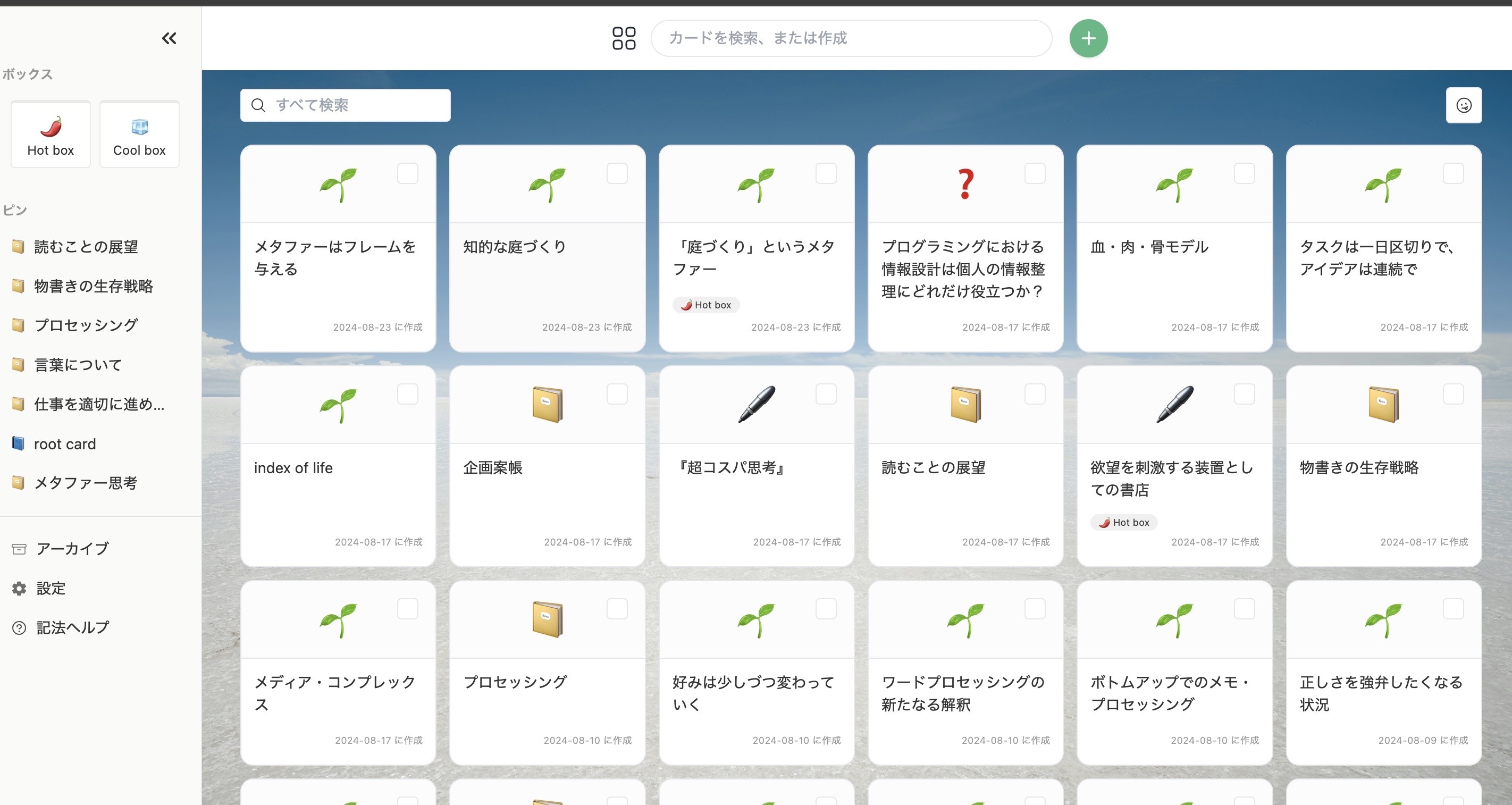Screen dimensions: 1512x805
Task: Click the カードを検索、または作成 input field
Action: click(851, 38)
